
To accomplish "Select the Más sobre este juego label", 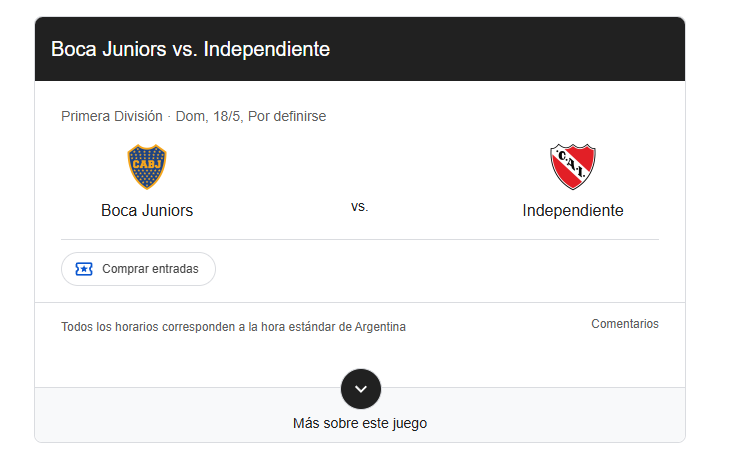I will click(360, 423).
